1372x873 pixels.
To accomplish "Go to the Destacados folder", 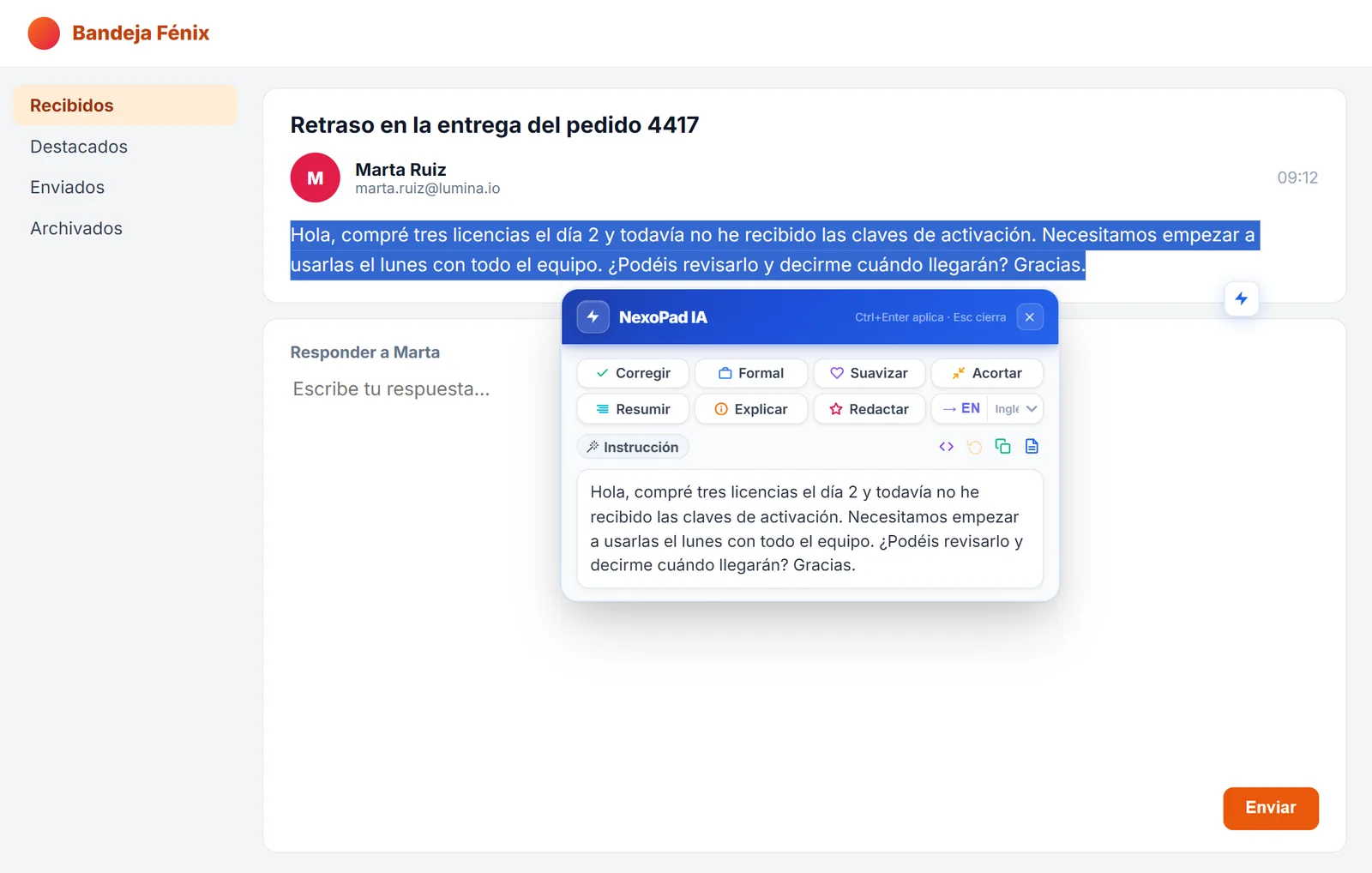I will (125, 147).
